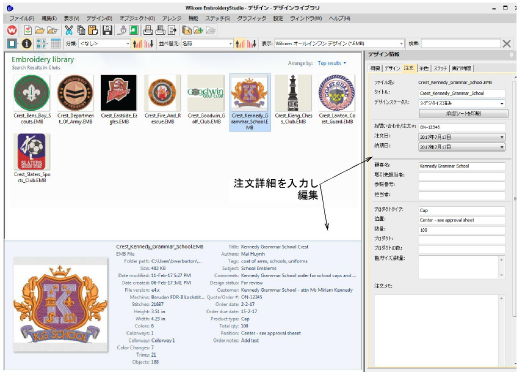Open the ウィンドウ menu
The image size is (517, 372).
coord(306,18)
